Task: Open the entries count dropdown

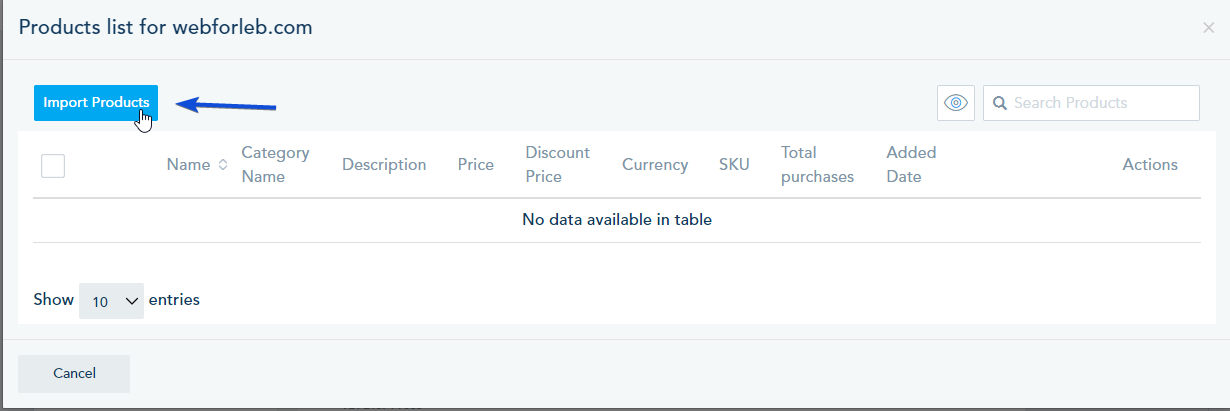Action: pyautogui.click(x=111, y=300)
